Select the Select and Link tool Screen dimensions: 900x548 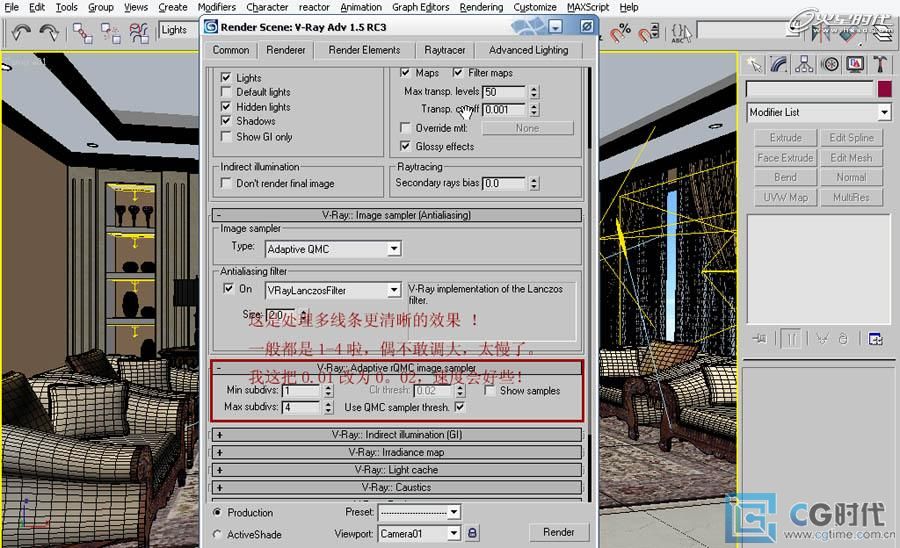(x=82, y=33)
